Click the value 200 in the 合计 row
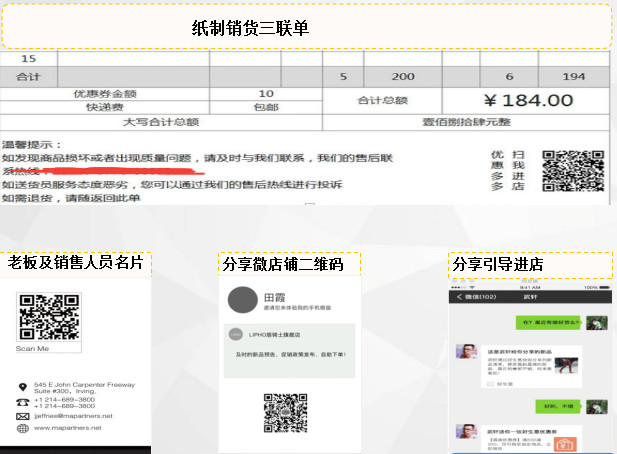Viewport: 617px width, 454px height. pos(403,77)
